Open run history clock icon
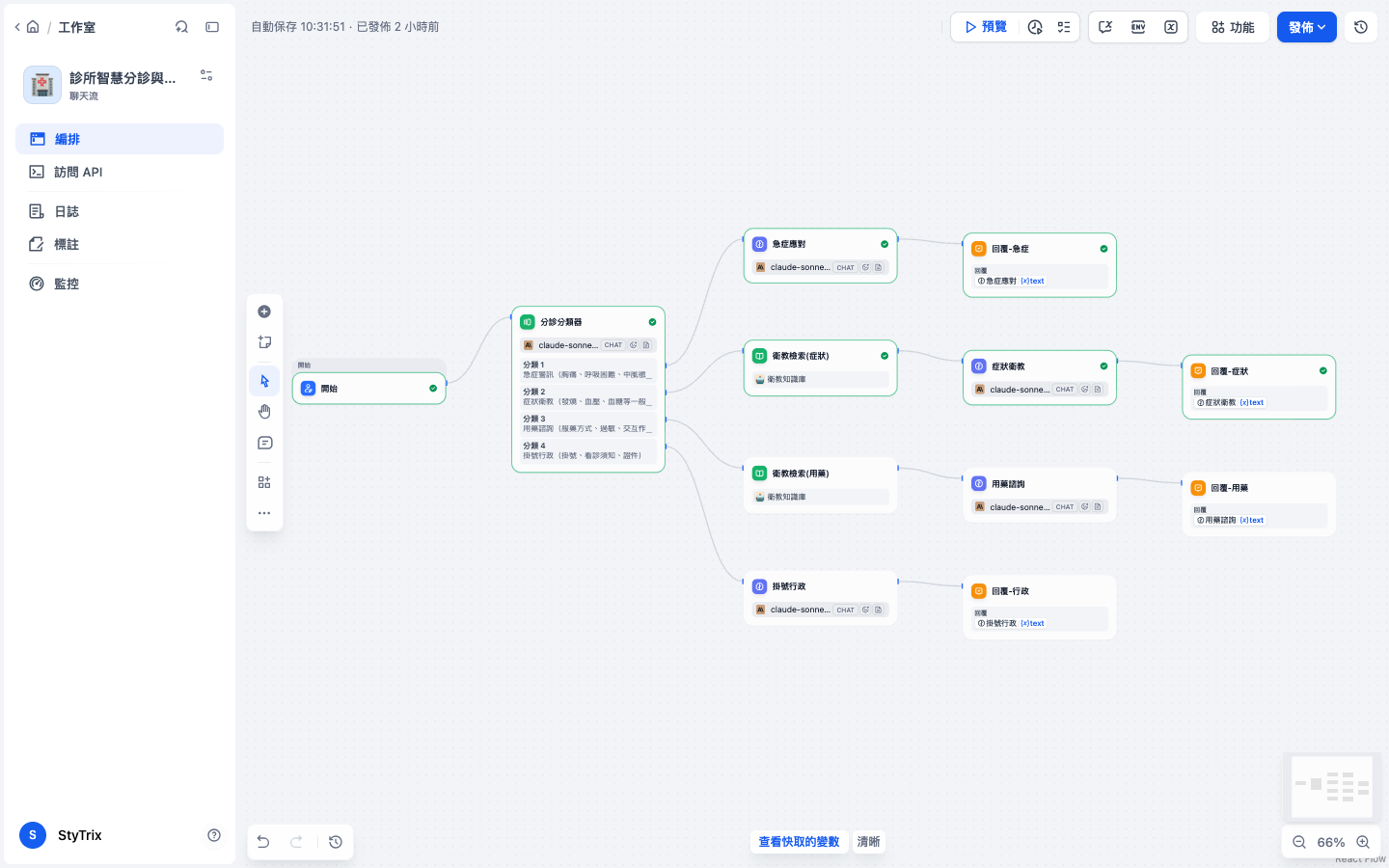This screenshot has width=1389, height=868. pyautogui.click(x=1035, y=27)
